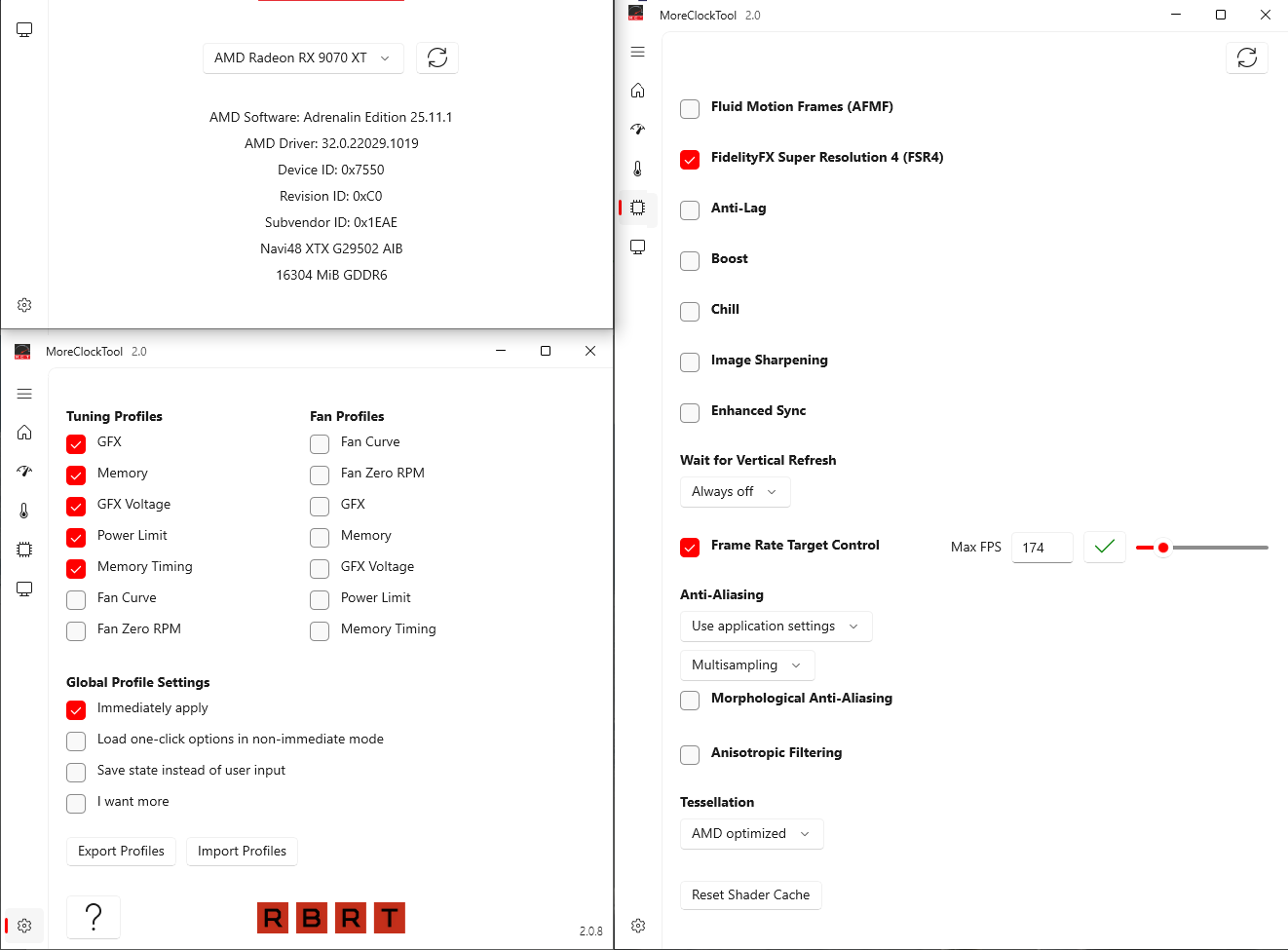Go to home page in bottom-left window sidebar
The width and height of the screenshot is (1288, 950).
coord(24,433)
